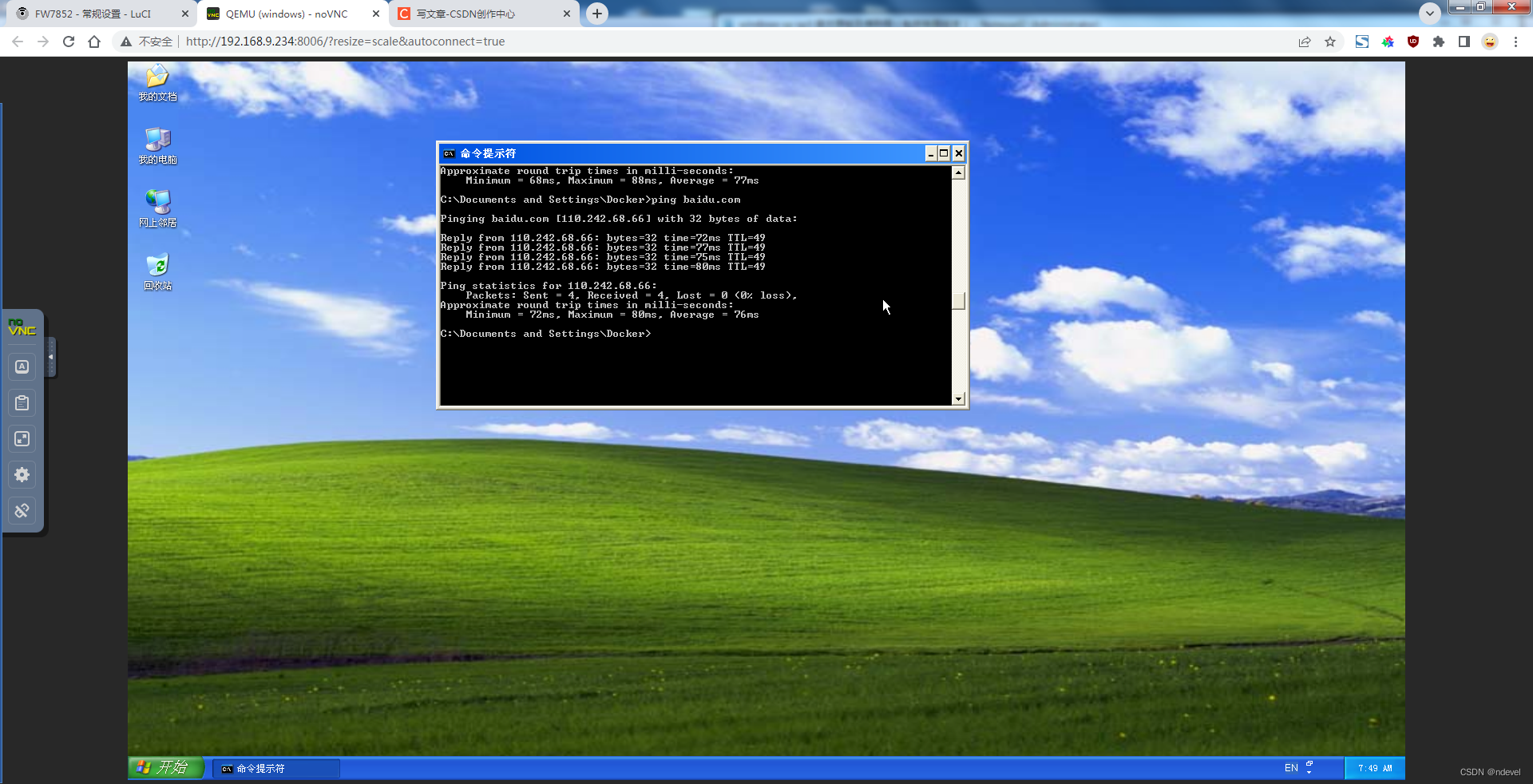Click the Windows XP Start button
Screen dimensions: 1533x784
pos(165,767)
